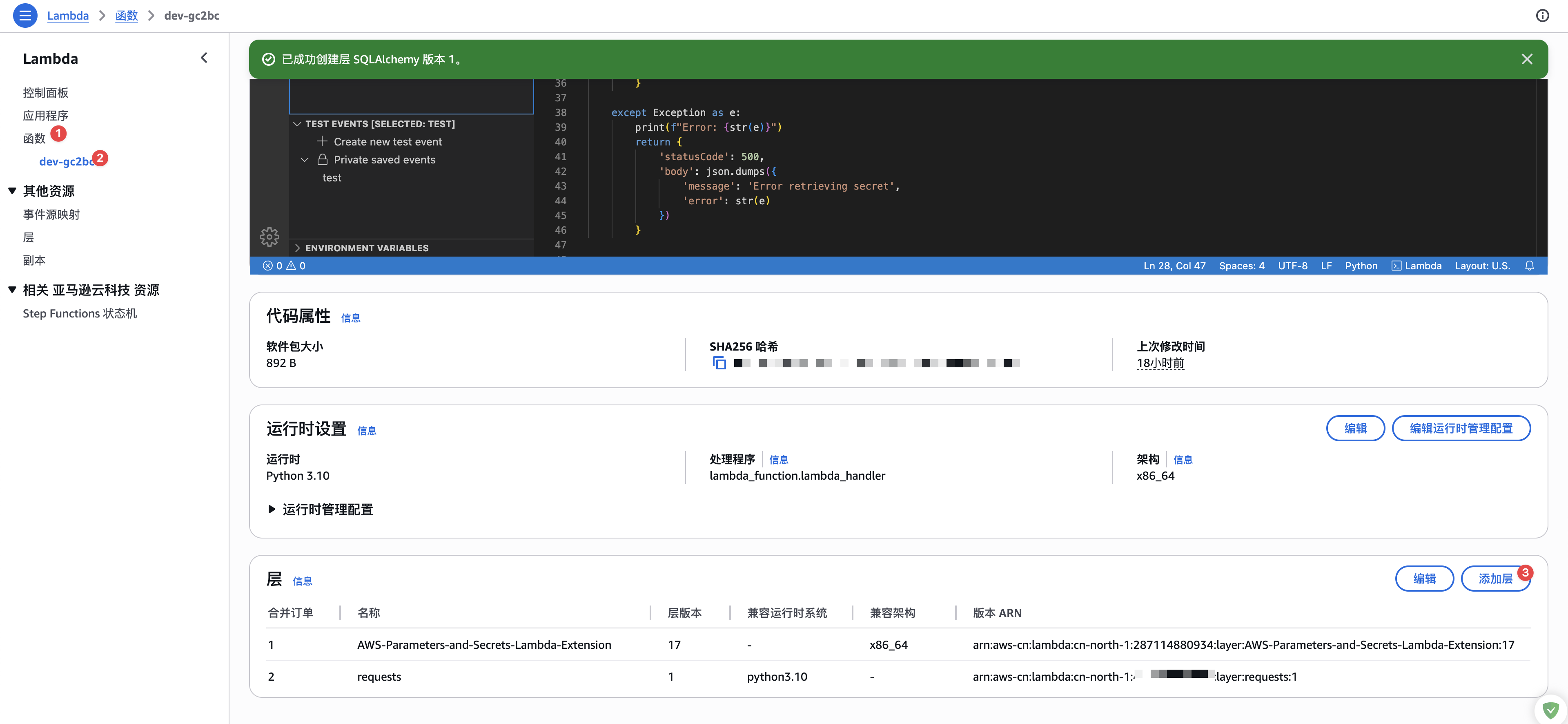
Task: Copy the SHA256 hash with copy icon
Action: [x=719, y=363]
